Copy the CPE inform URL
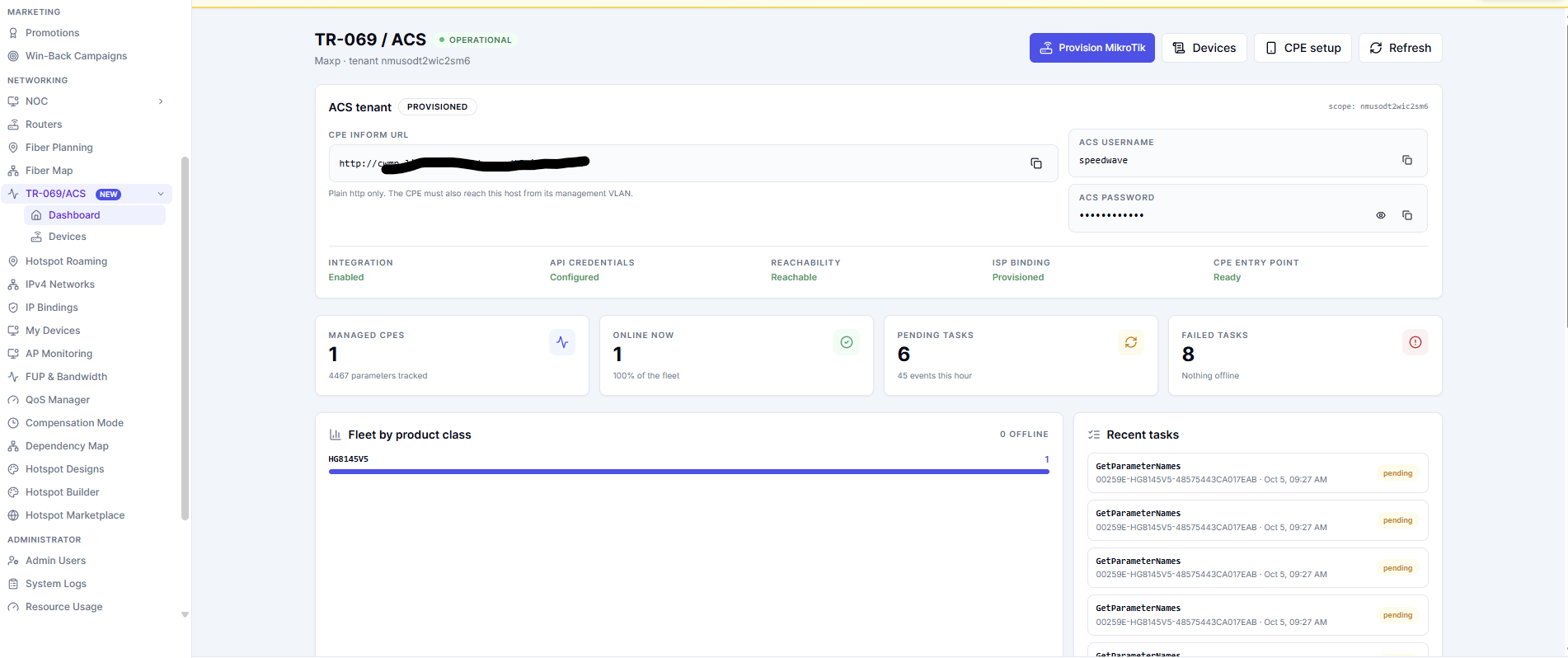This screenshot has height=658, width=1568. click(1036, 163)
